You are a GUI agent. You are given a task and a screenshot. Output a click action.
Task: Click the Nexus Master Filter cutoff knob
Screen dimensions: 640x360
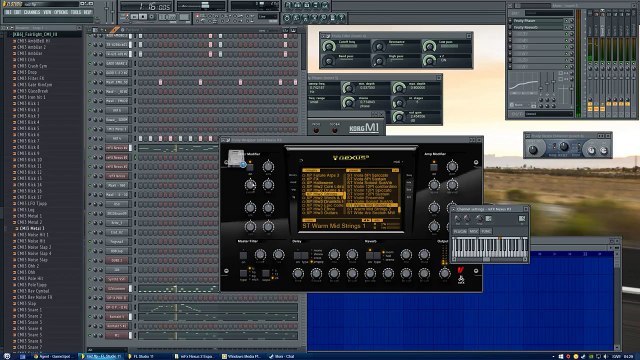(260, 255)
